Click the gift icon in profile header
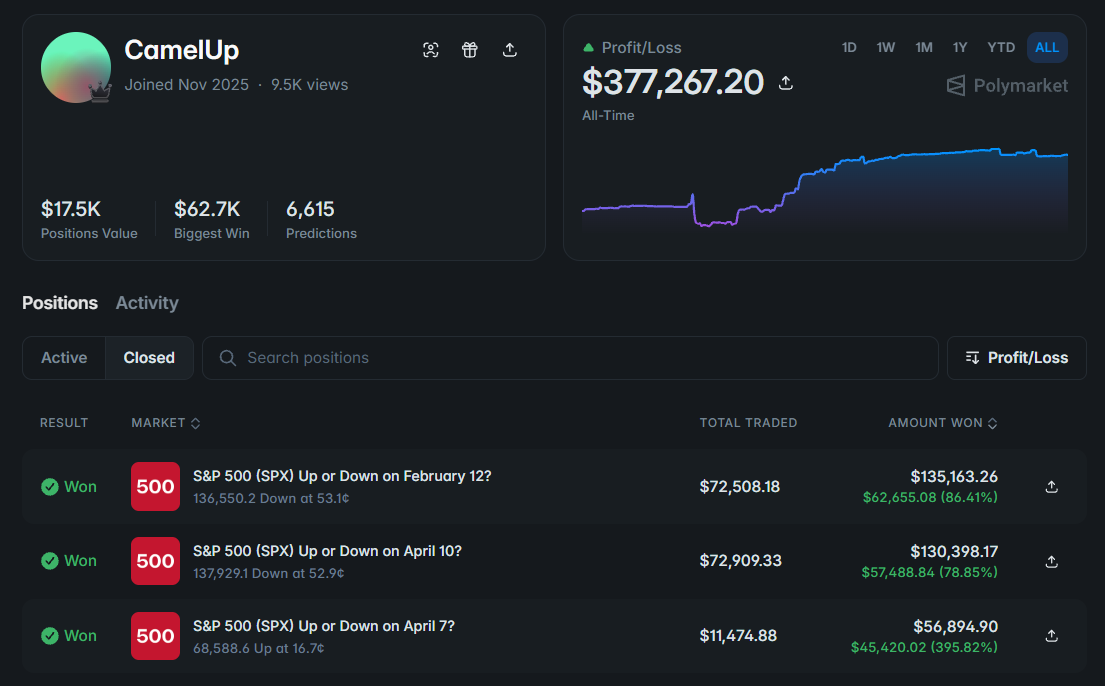 pos(470,50)
